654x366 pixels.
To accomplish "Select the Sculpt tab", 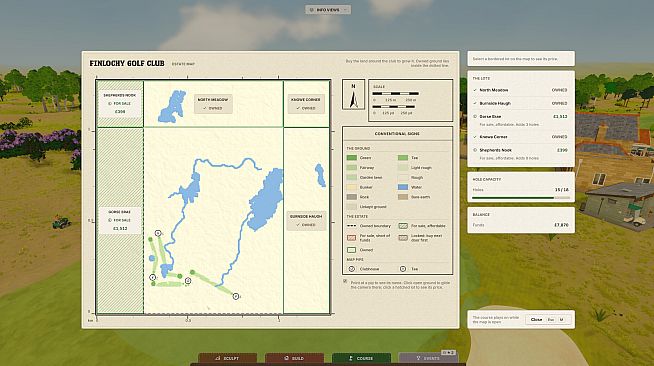I will point(227,358).
